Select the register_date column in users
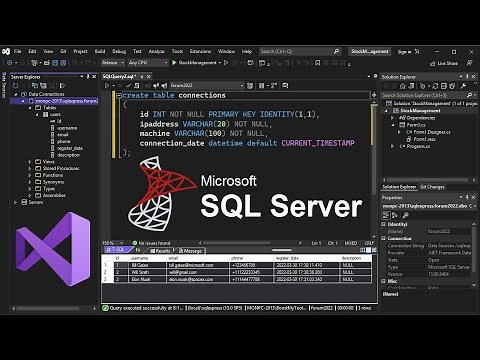 70,148
